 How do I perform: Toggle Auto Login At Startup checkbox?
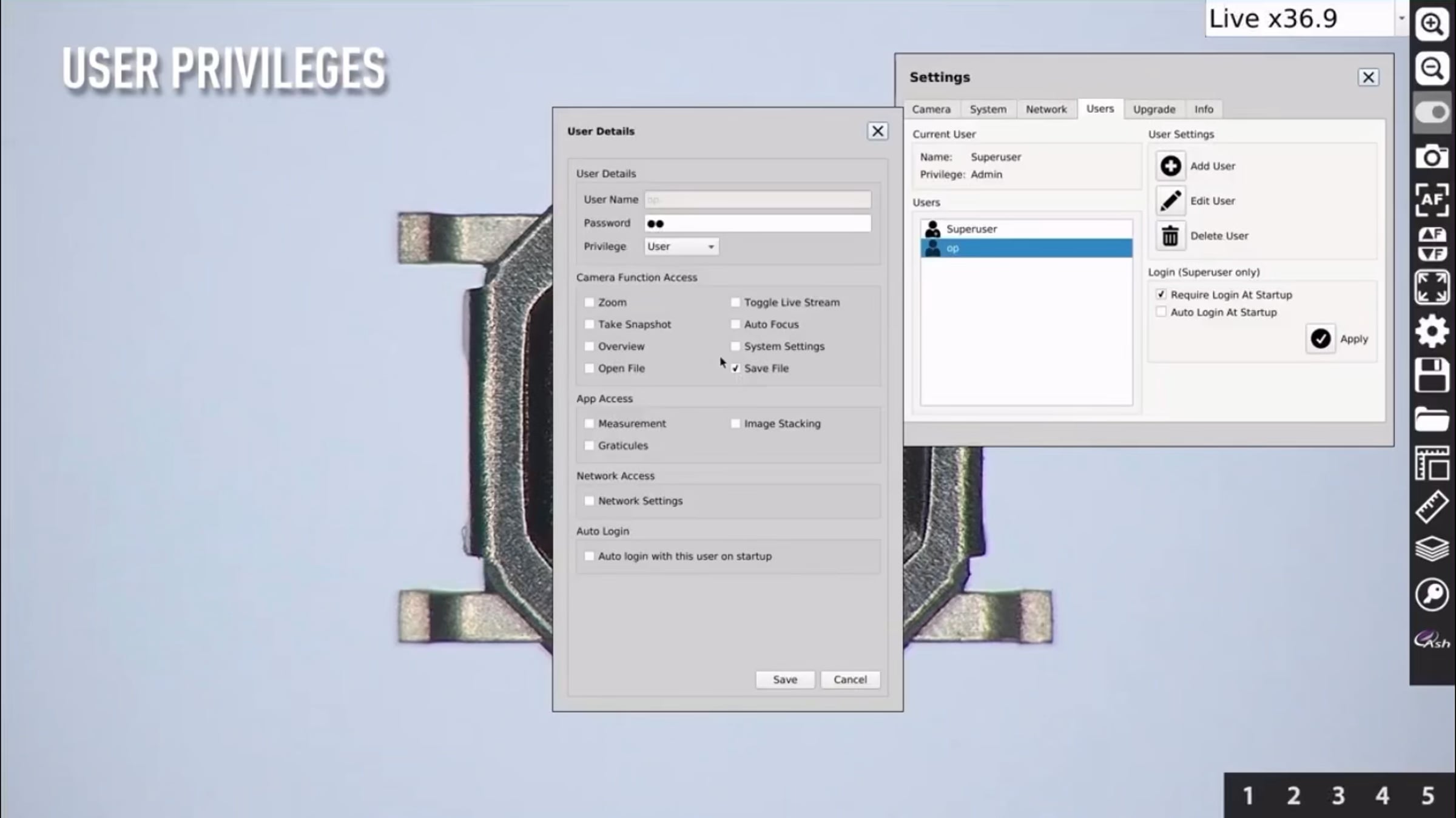click(x=1161, y=312)
